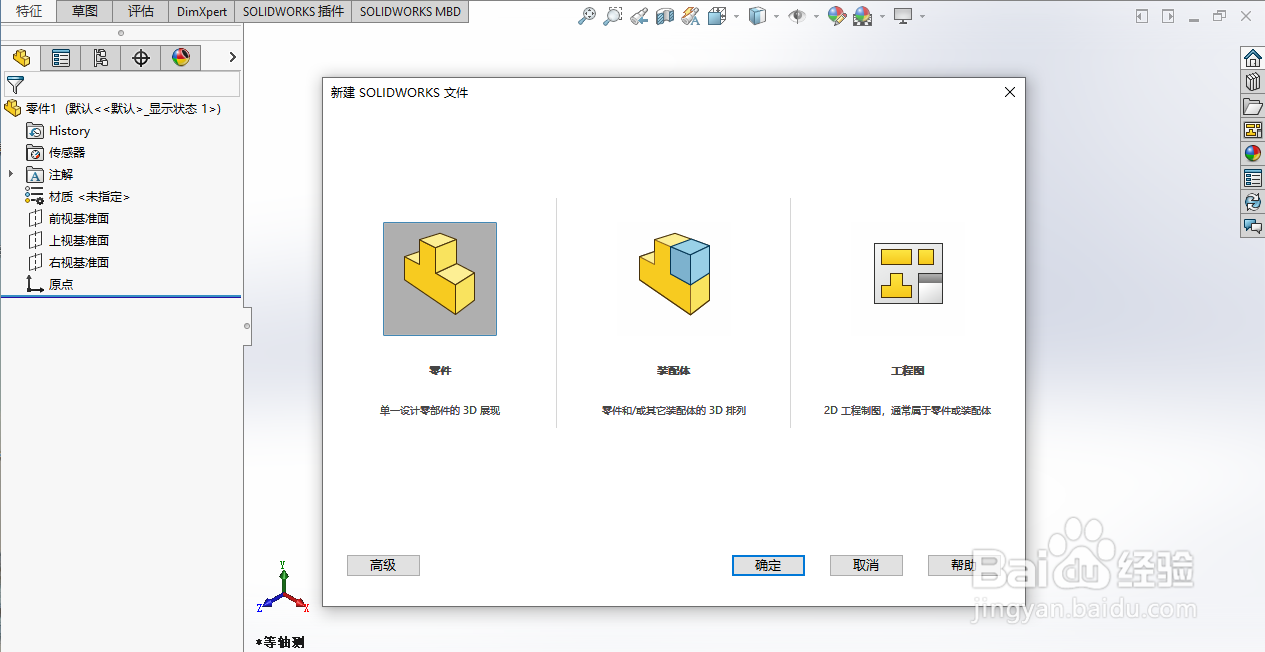Viewport: 1265px width, 652px height.
Task: Click the expand-right window arrow icon
Action: click(1168, 16)
